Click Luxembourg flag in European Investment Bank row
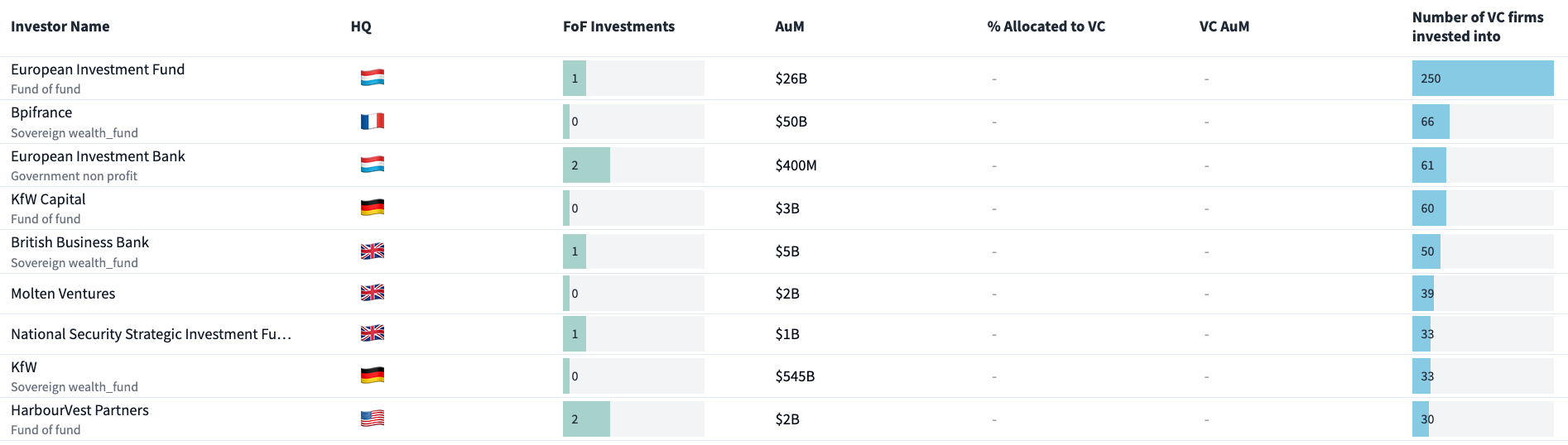This screenshot has width=1568, height=445. 373,165
